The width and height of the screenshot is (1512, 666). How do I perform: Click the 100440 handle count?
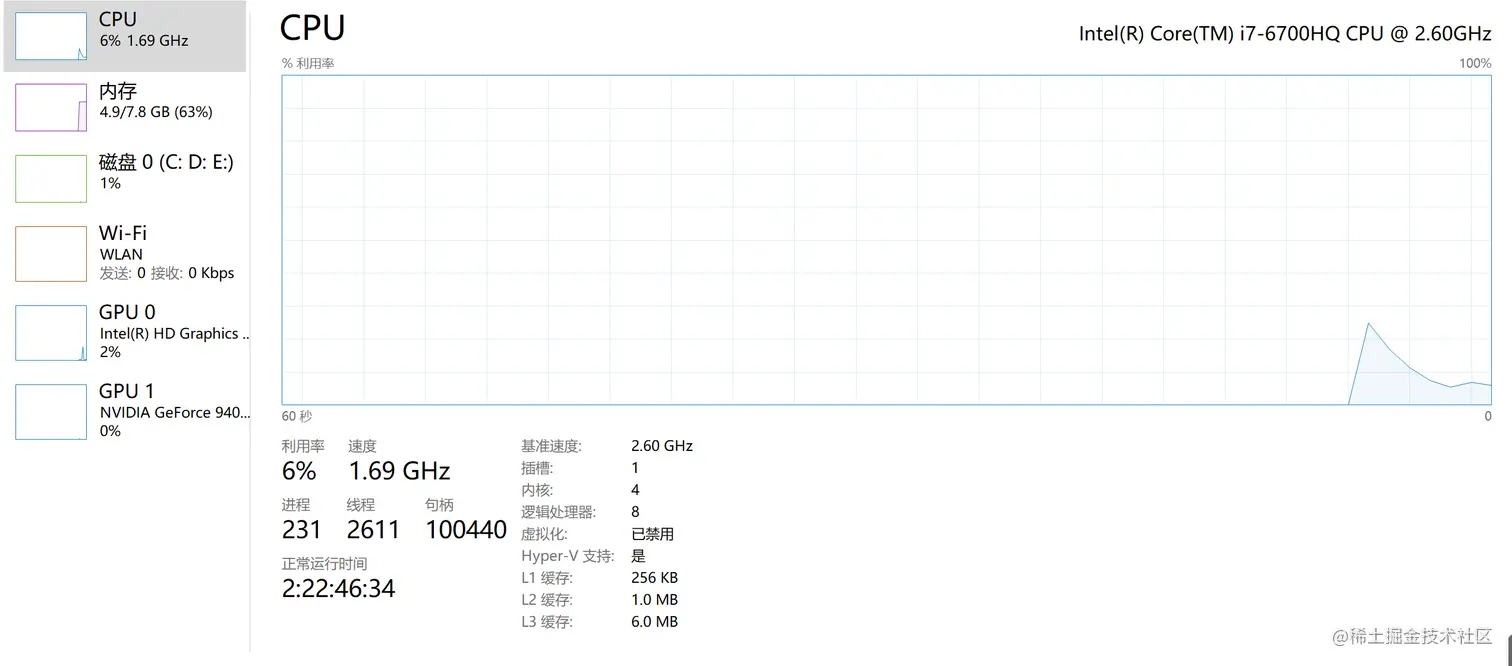pyautogui.click(x=466, y=530)
